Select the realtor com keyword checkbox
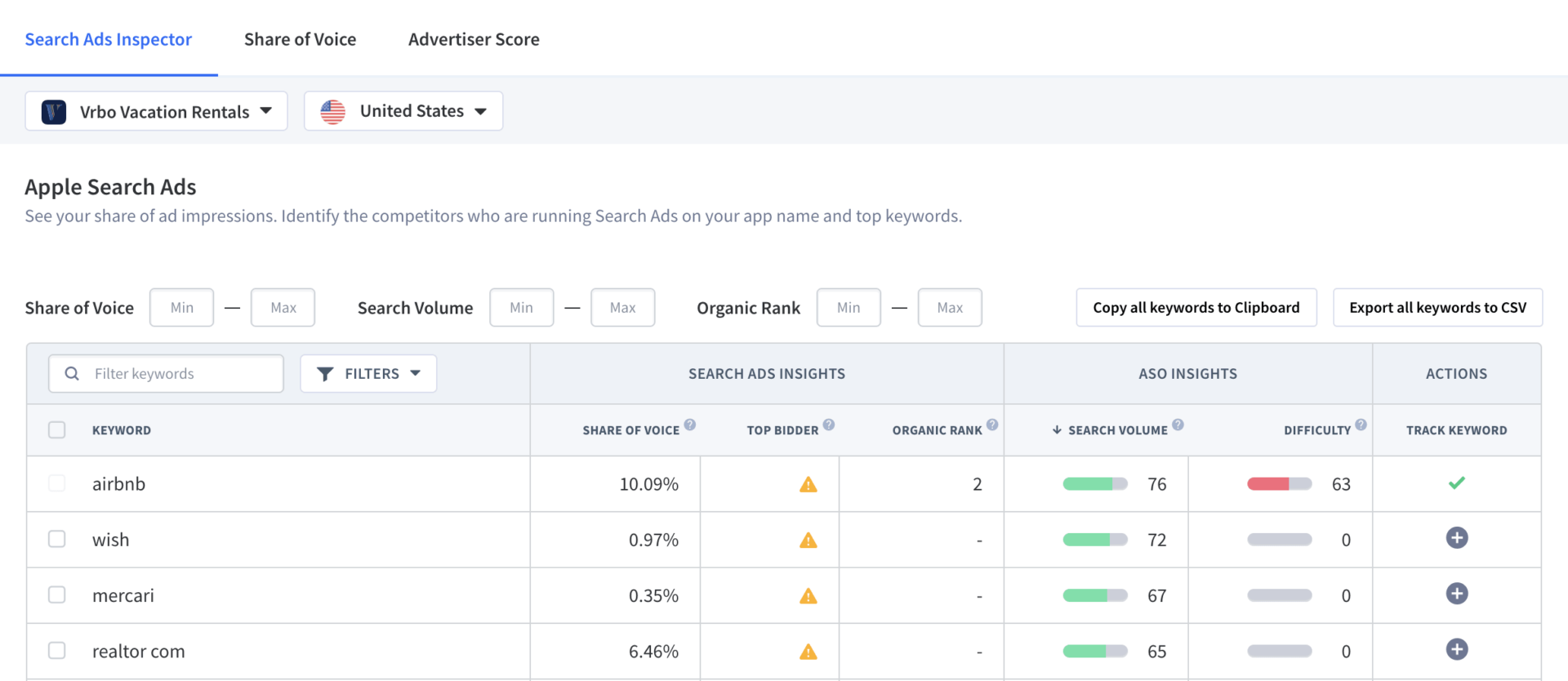 tap(56, 650)
